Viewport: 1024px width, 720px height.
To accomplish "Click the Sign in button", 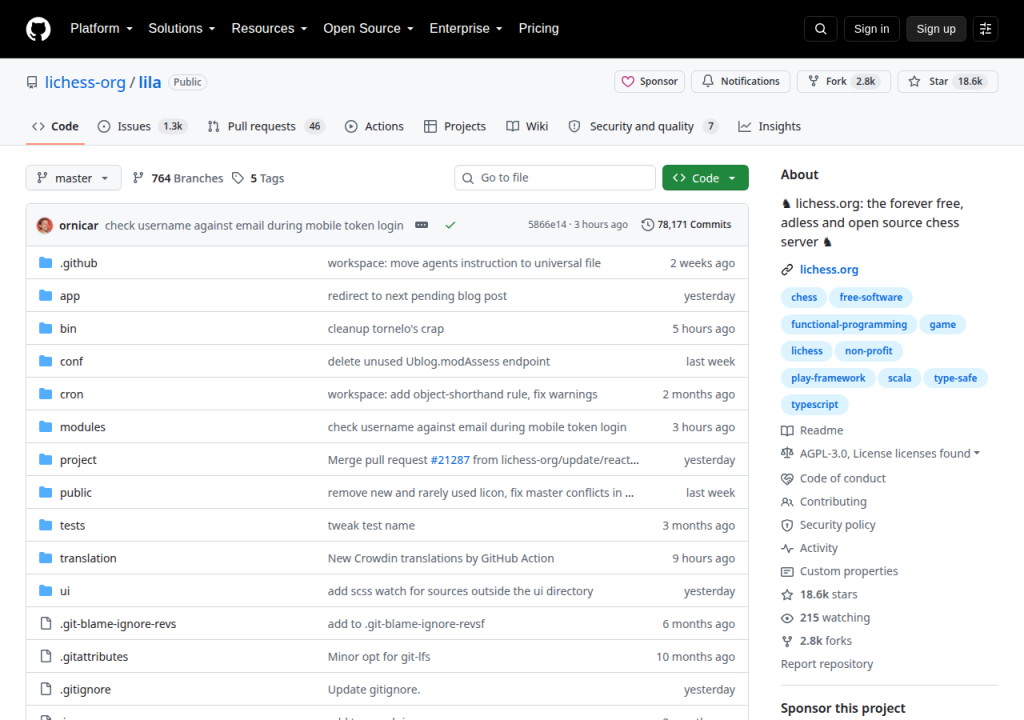I will [871, 29].
